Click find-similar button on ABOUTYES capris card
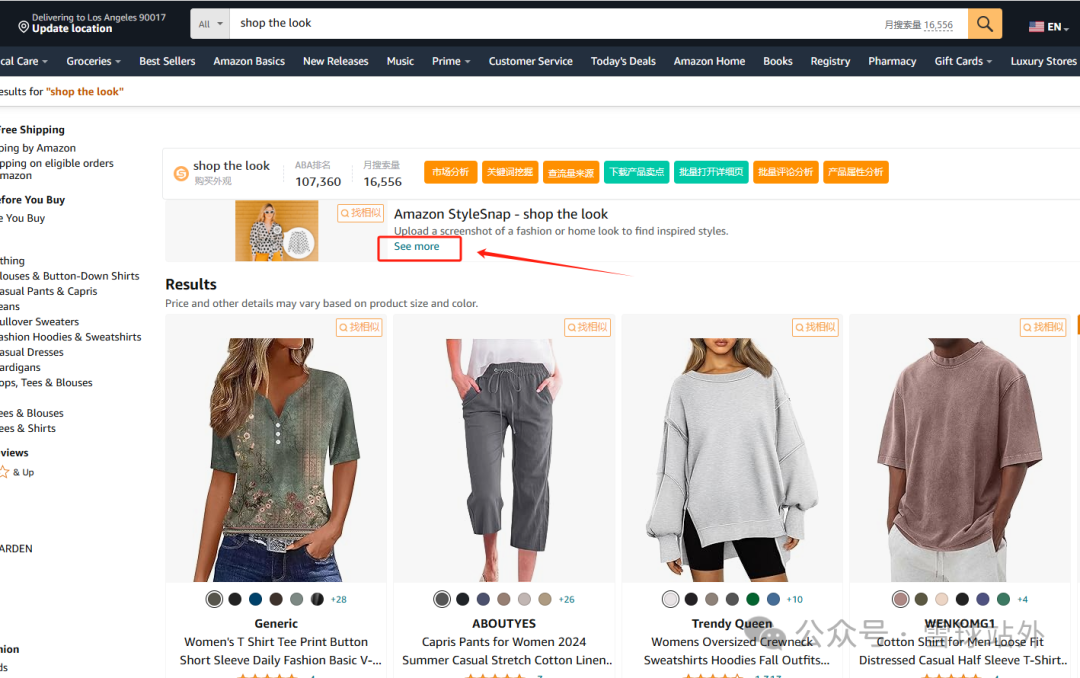1080x678 pixels. [588, 327]
